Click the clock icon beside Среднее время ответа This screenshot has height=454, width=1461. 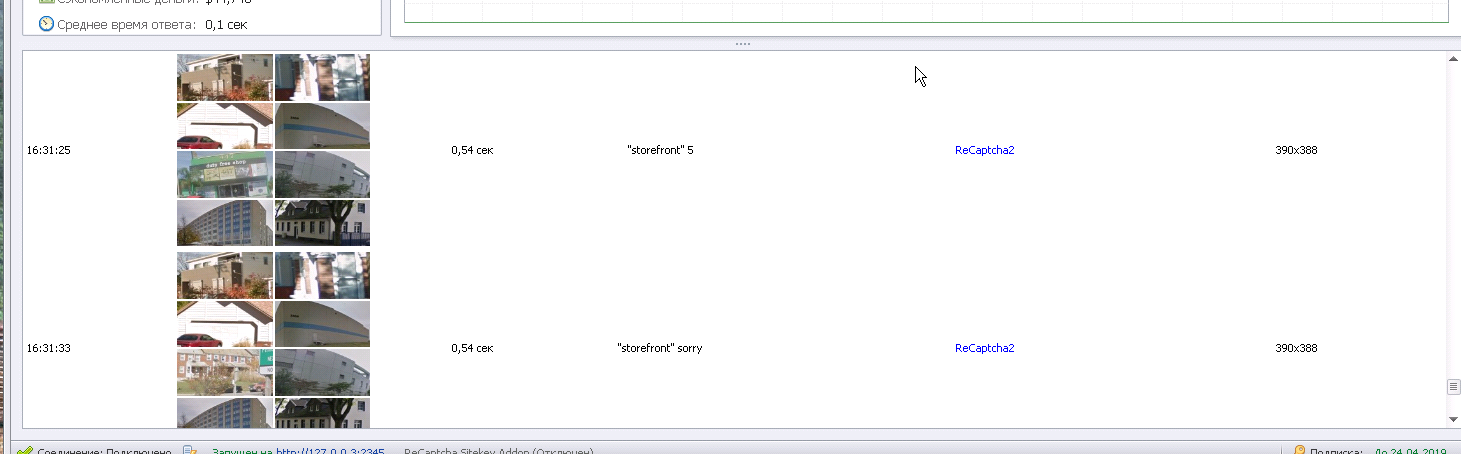tap(46, 24)
